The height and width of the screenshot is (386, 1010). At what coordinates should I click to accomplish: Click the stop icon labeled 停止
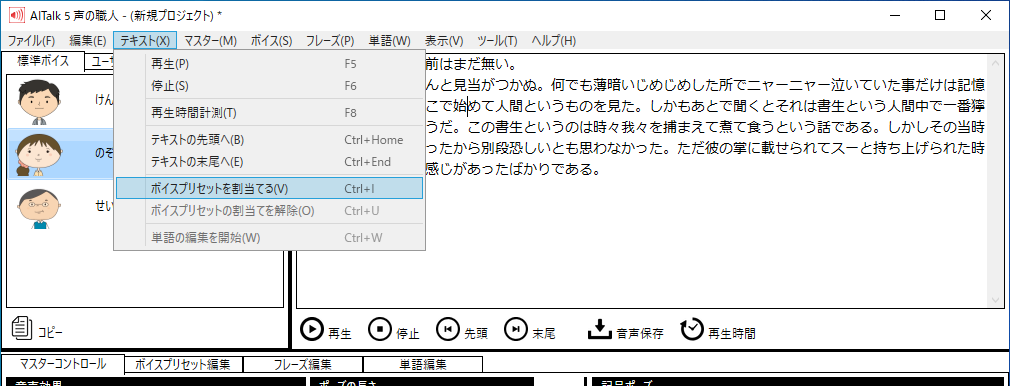tap(380, 329)
